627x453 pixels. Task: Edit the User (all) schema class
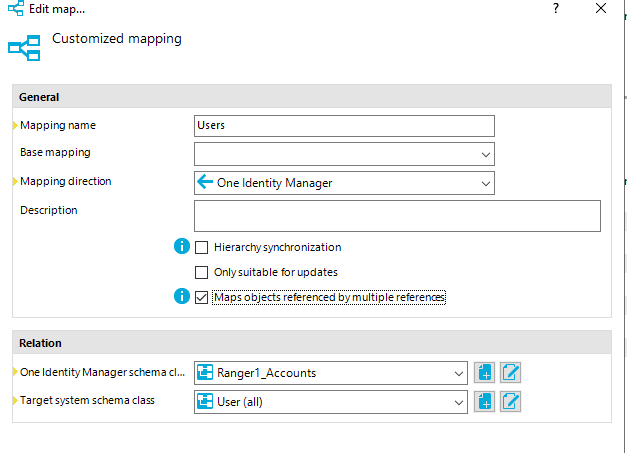click(x=510, y=401)
